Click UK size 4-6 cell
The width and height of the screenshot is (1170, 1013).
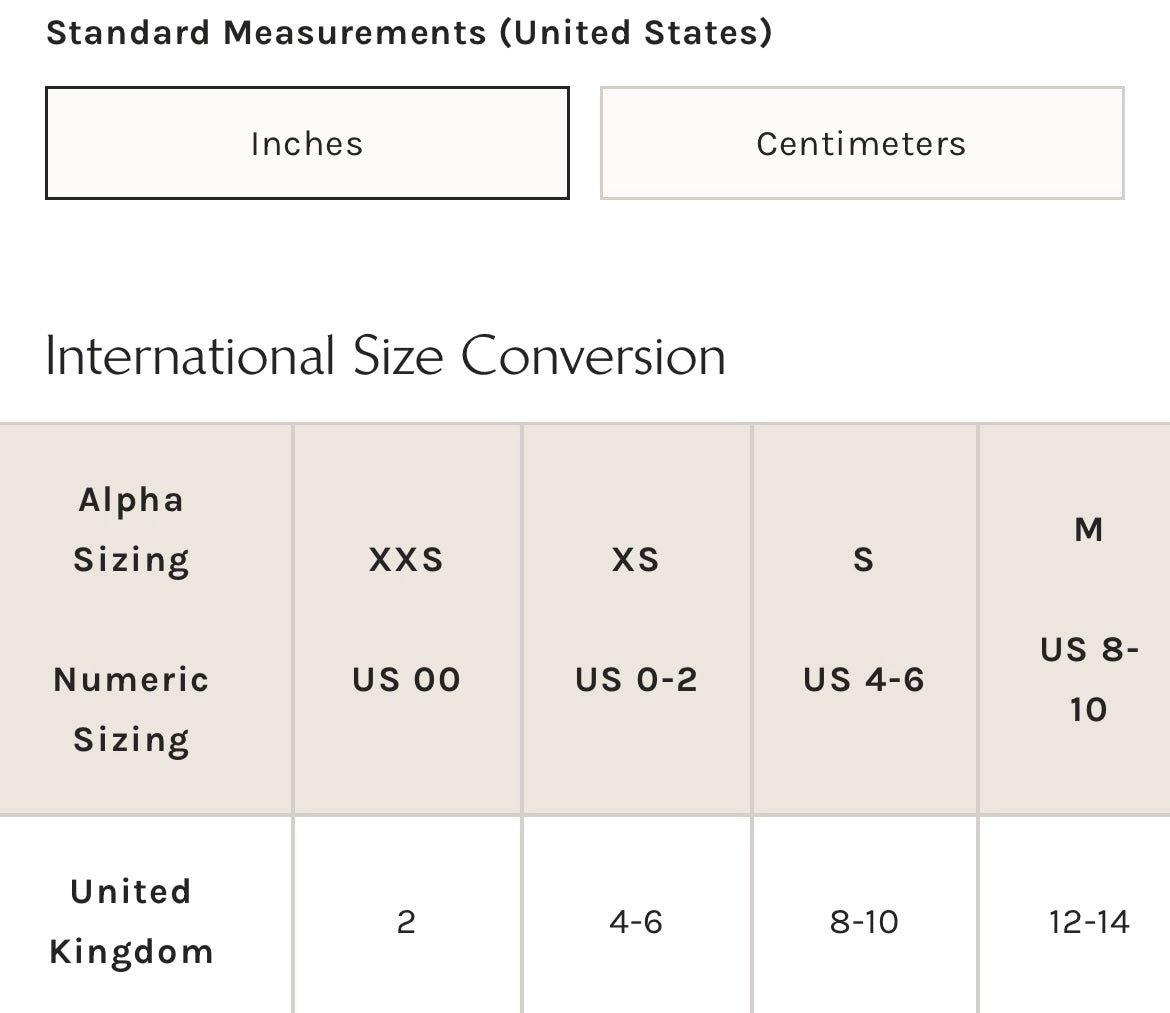(636, 921)
